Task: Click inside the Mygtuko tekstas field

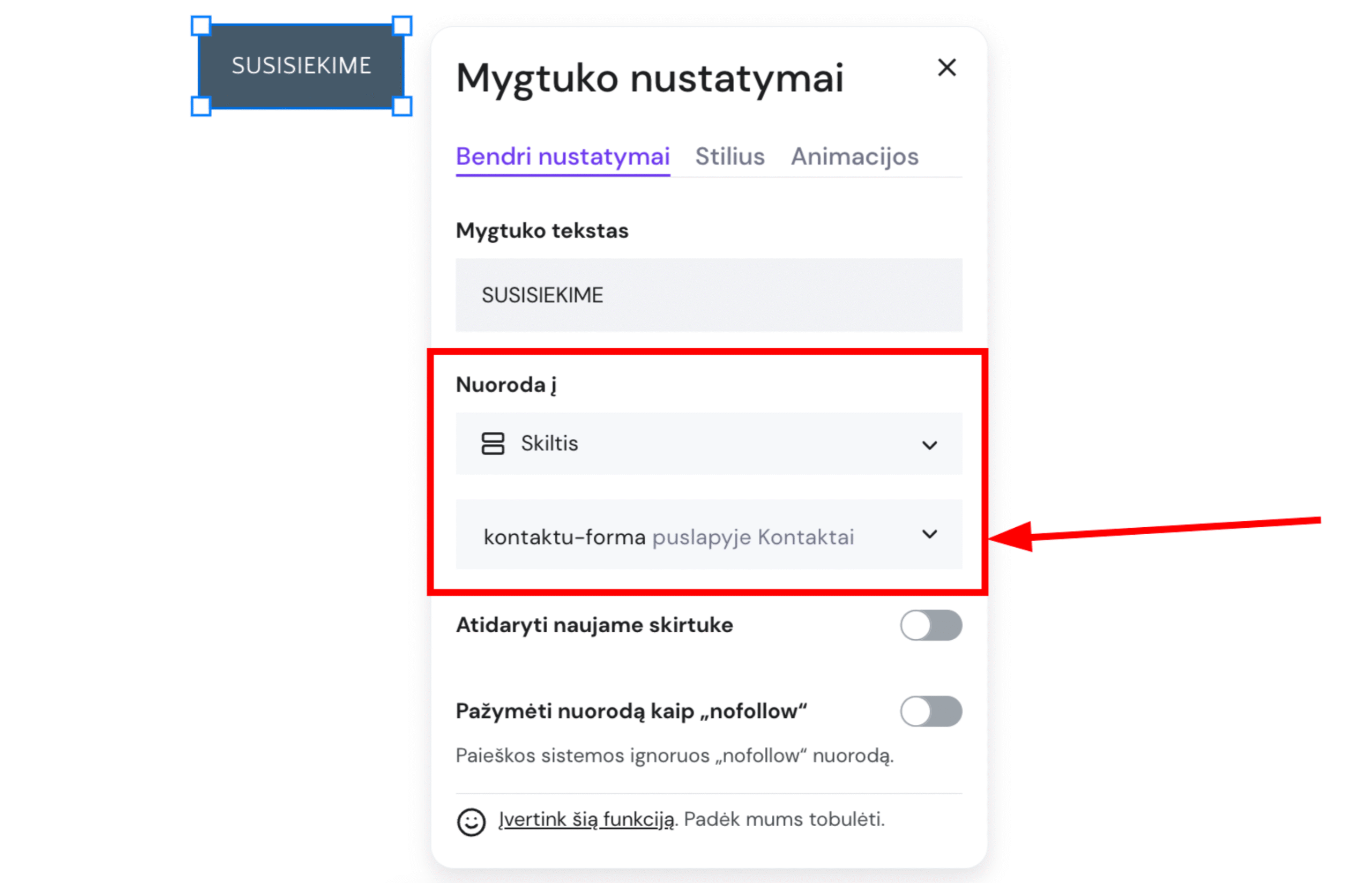Action: tap(708, 295)
